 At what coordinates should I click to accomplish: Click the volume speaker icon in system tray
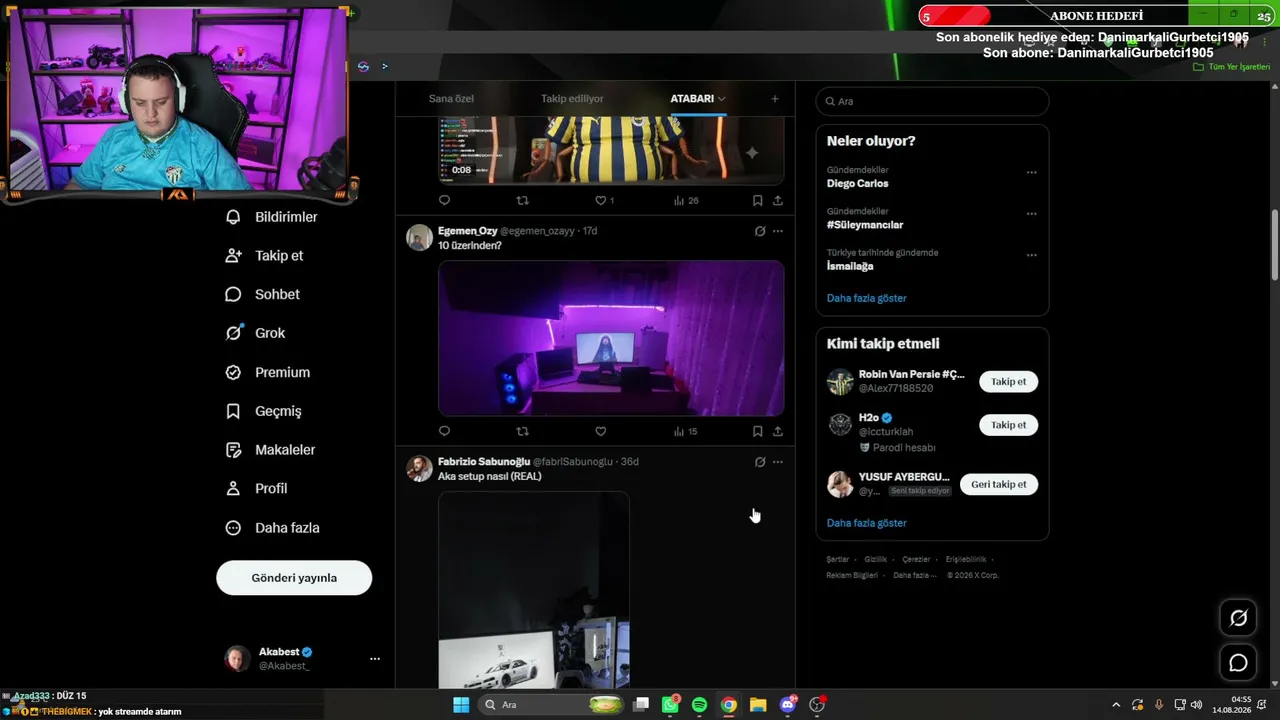click(1196, 705)
